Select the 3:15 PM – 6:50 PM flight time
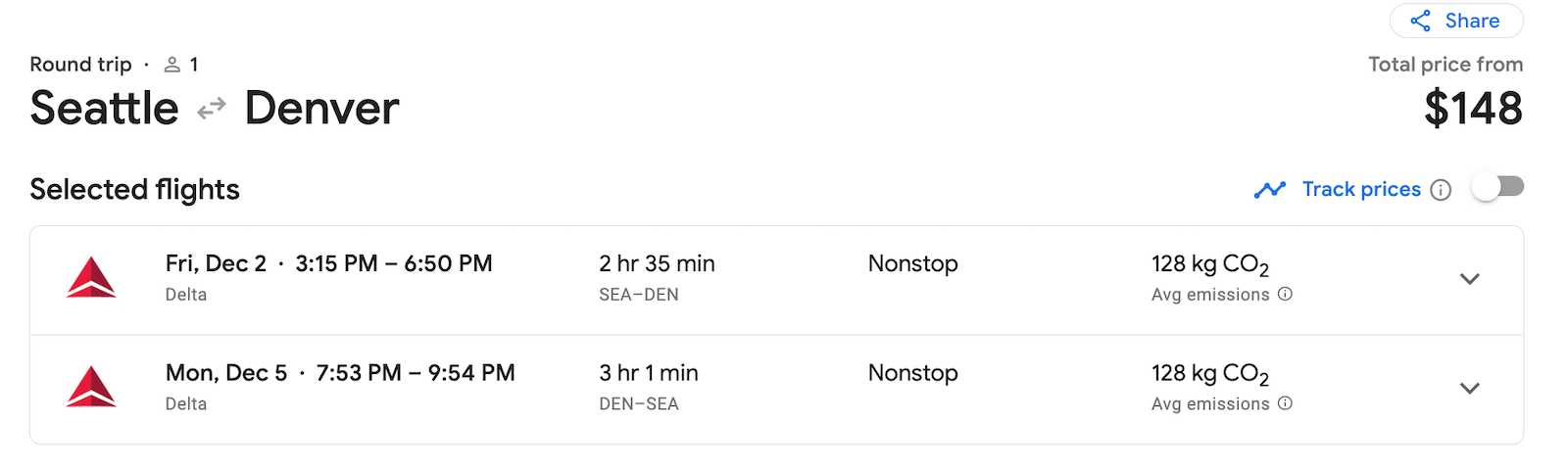The width and height of the screenshot is (1568, 469). pos(394,263)
